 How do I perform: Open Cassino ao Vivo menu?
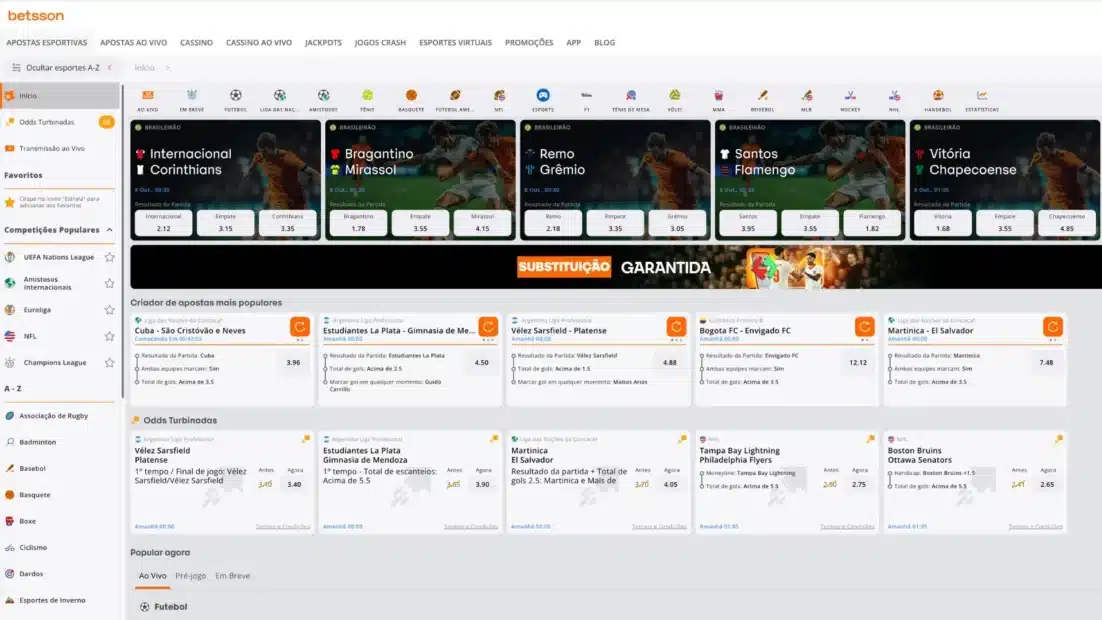(259, 43)
